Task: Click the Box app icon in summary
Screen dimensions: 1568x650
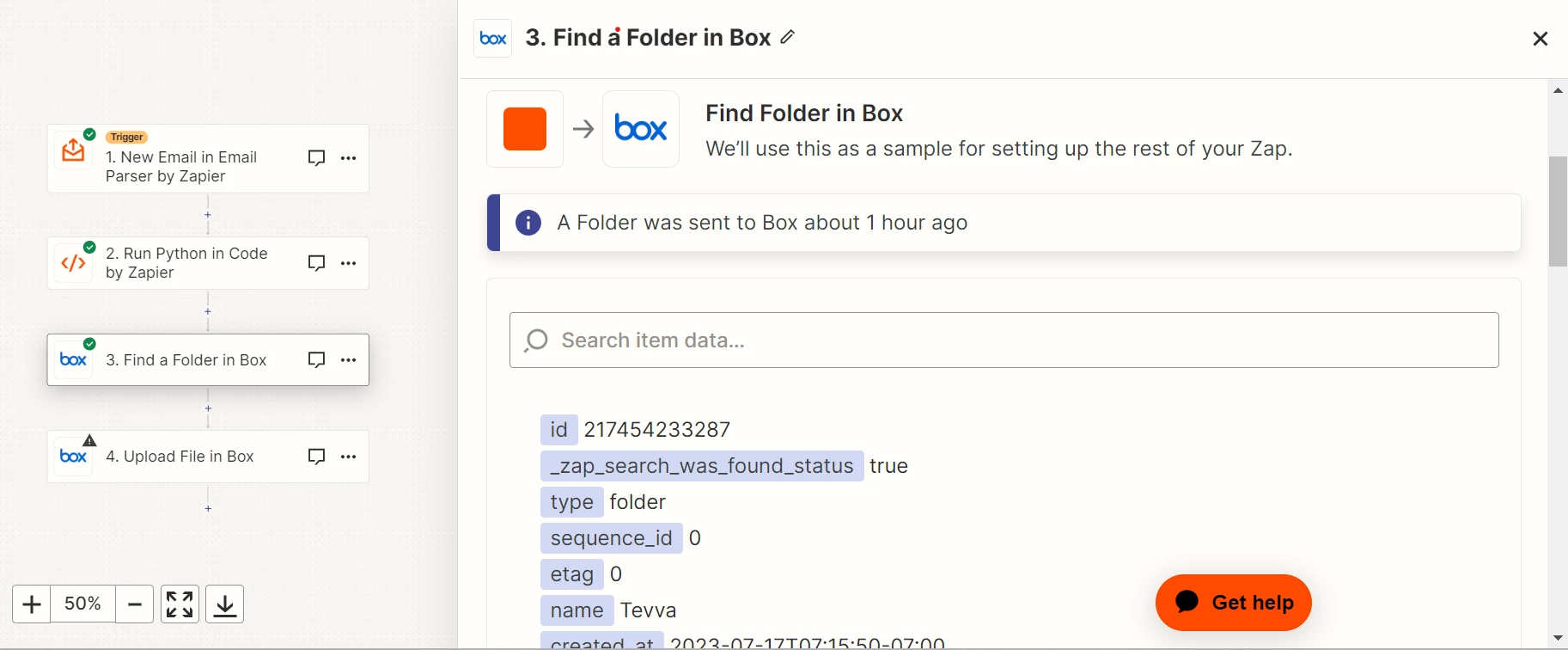Action: coord(641,129)
